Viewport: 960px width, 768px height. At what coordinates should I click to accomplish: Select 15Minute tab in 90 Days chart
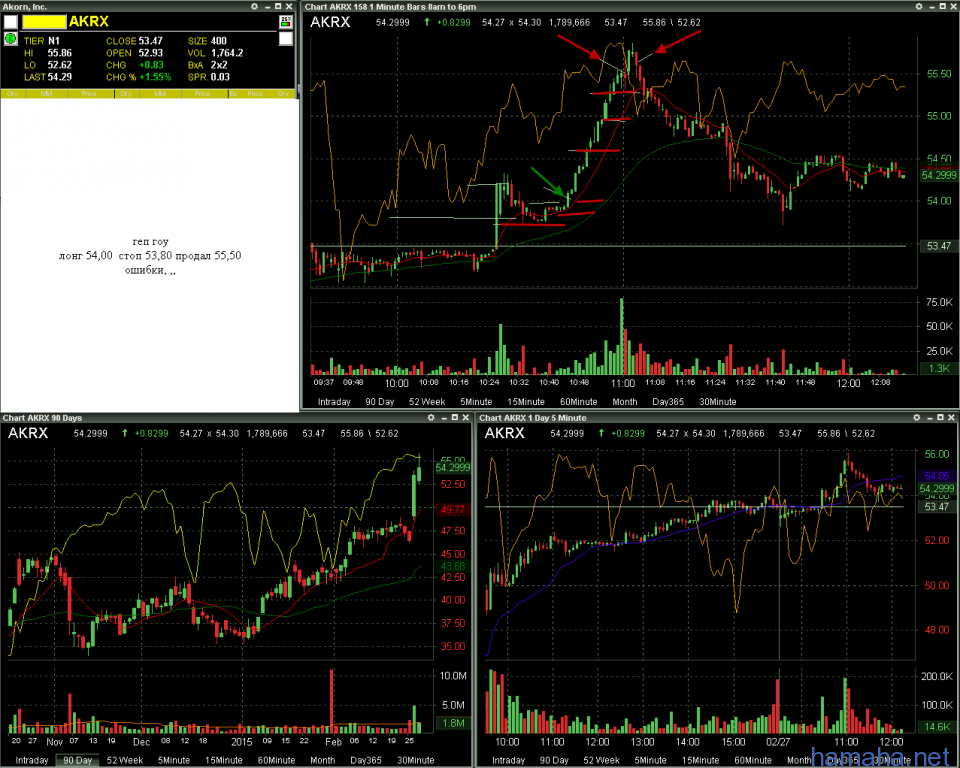[x=223, y=760]
